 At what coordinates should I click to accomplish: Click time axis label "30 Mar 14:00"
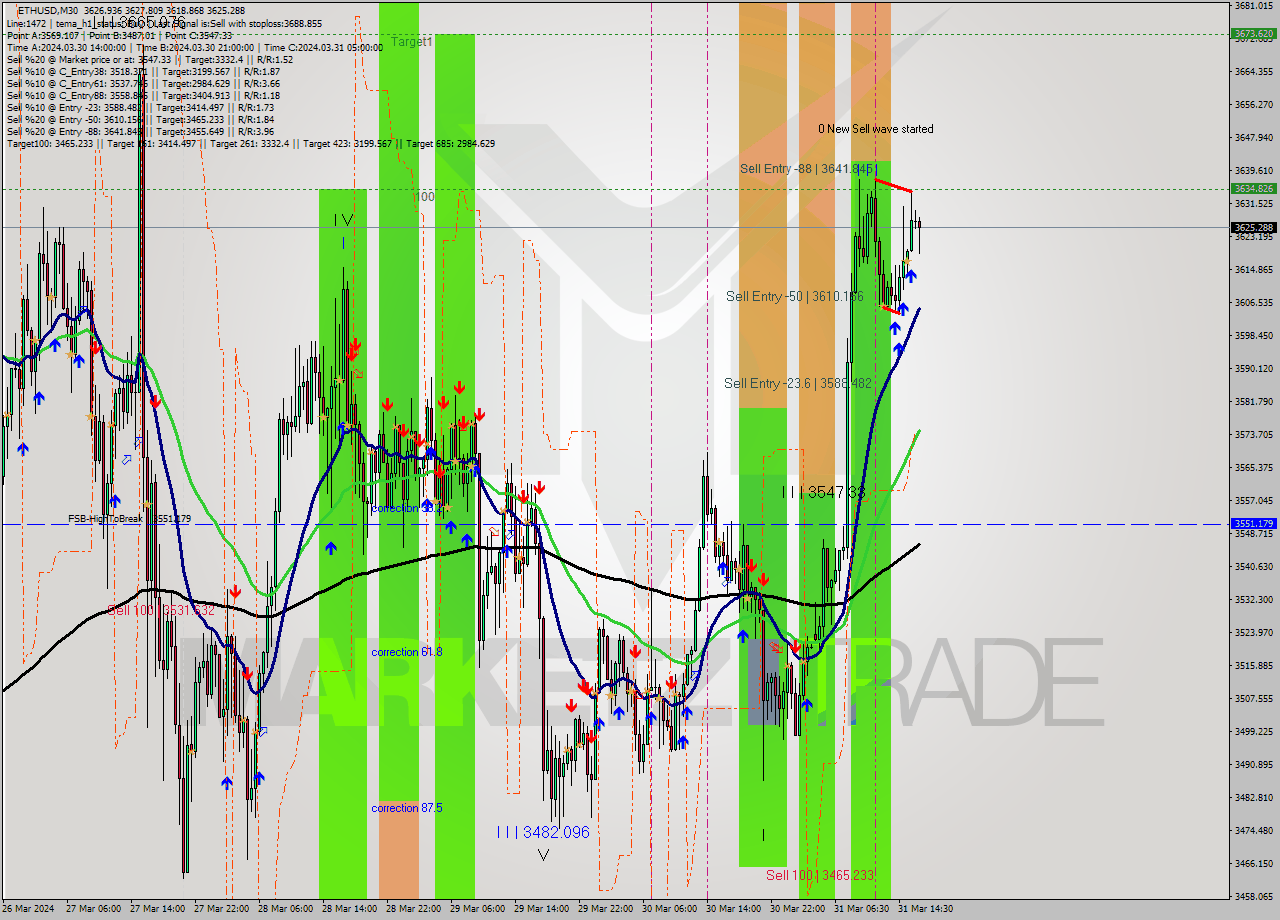(x=733, y=909)
